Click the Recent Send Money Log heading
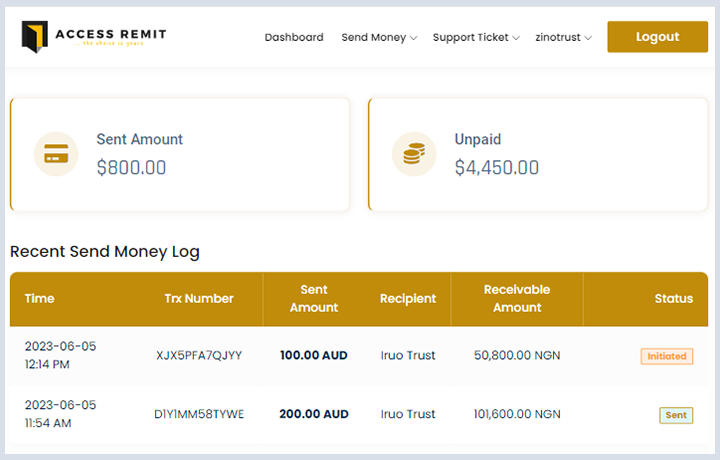This screenshot has width=720, height=460. [x=105, y=252]
